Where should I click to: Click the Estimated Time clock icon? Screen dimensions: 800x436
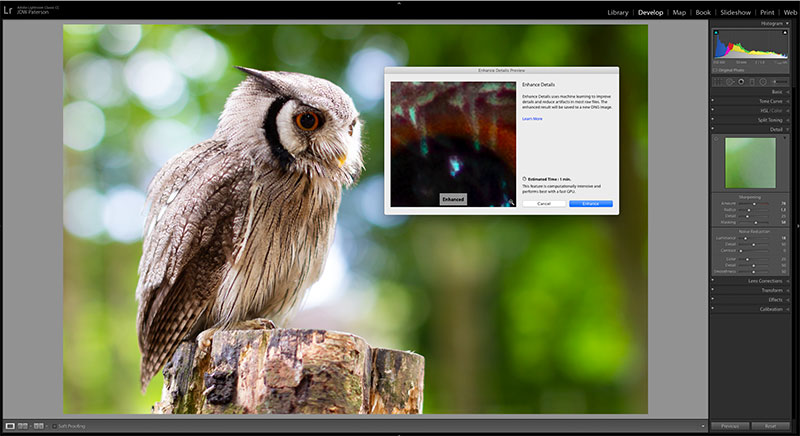pyautogui.click(x=524, y=179)
